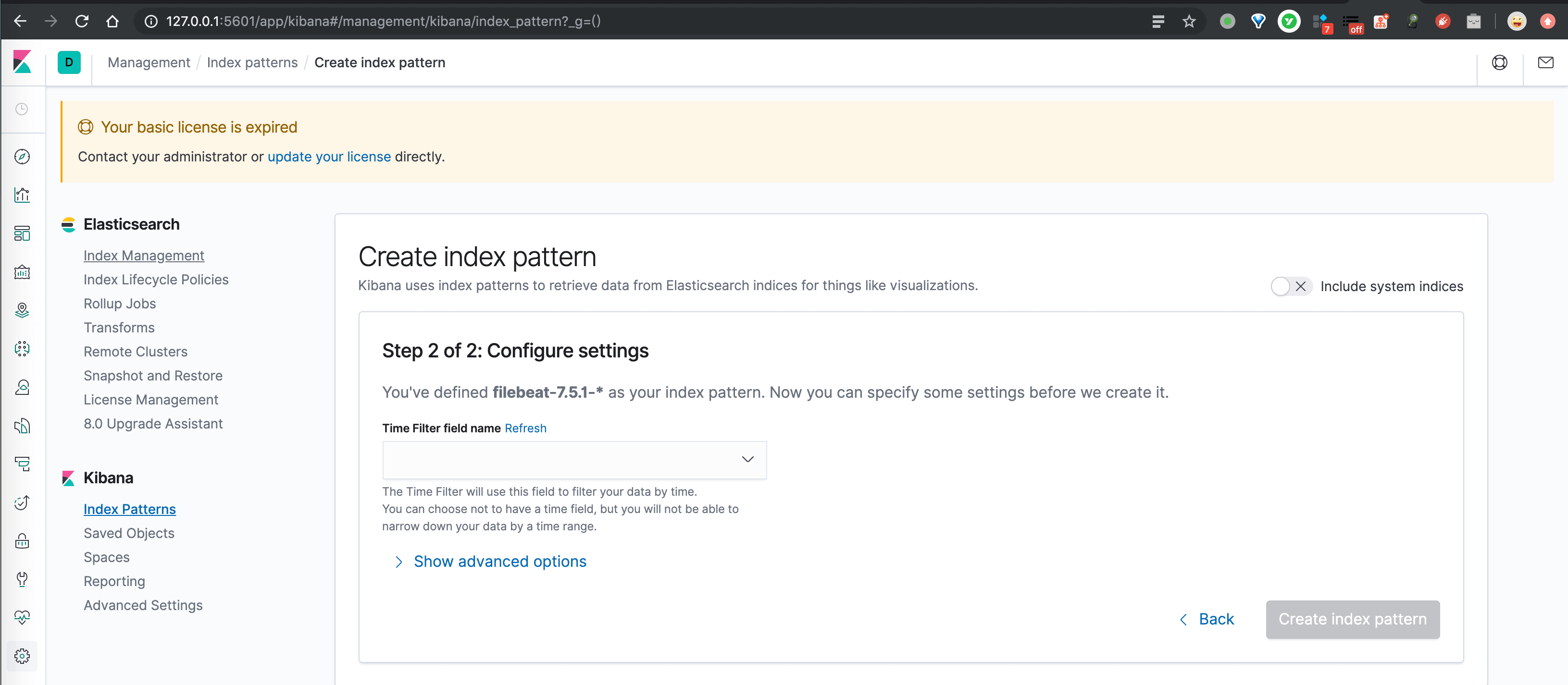1568x685 pixels.
Task: Click the Visualize chart icon in sidebar
Action: point(24,195)
